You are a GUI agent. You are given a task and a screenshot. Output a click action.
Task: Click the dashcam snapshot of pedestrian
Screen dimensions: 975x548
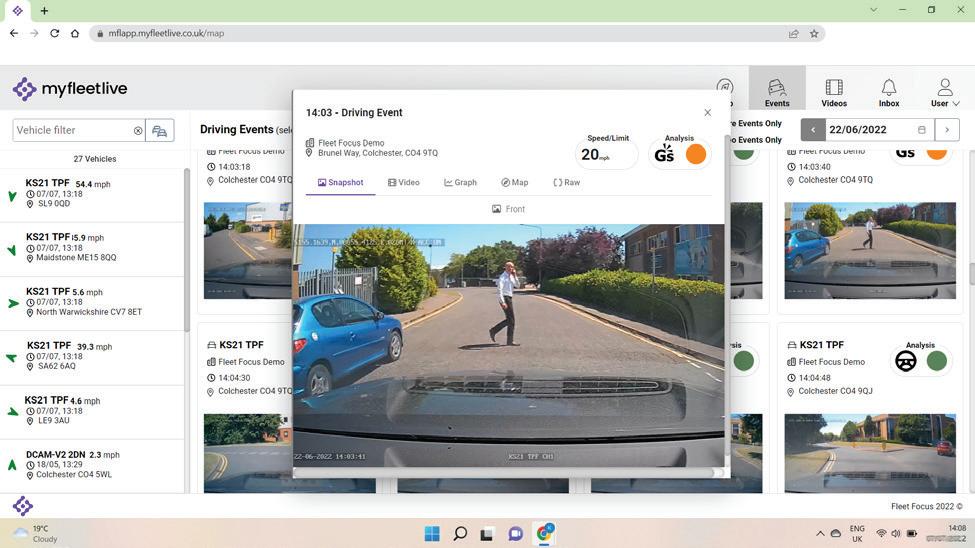coord(508,345)
